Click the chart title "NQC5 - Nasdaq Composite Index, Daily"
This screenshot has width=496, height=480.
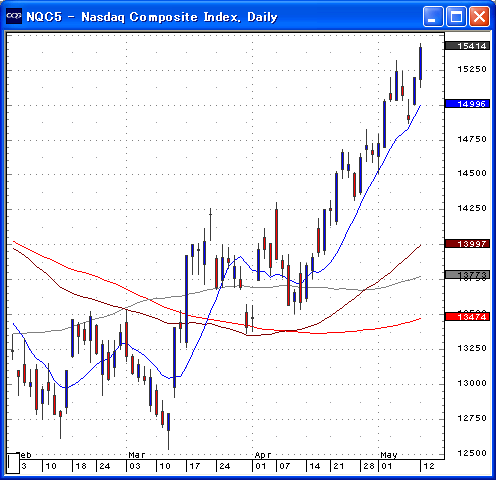tap(152, 17)
